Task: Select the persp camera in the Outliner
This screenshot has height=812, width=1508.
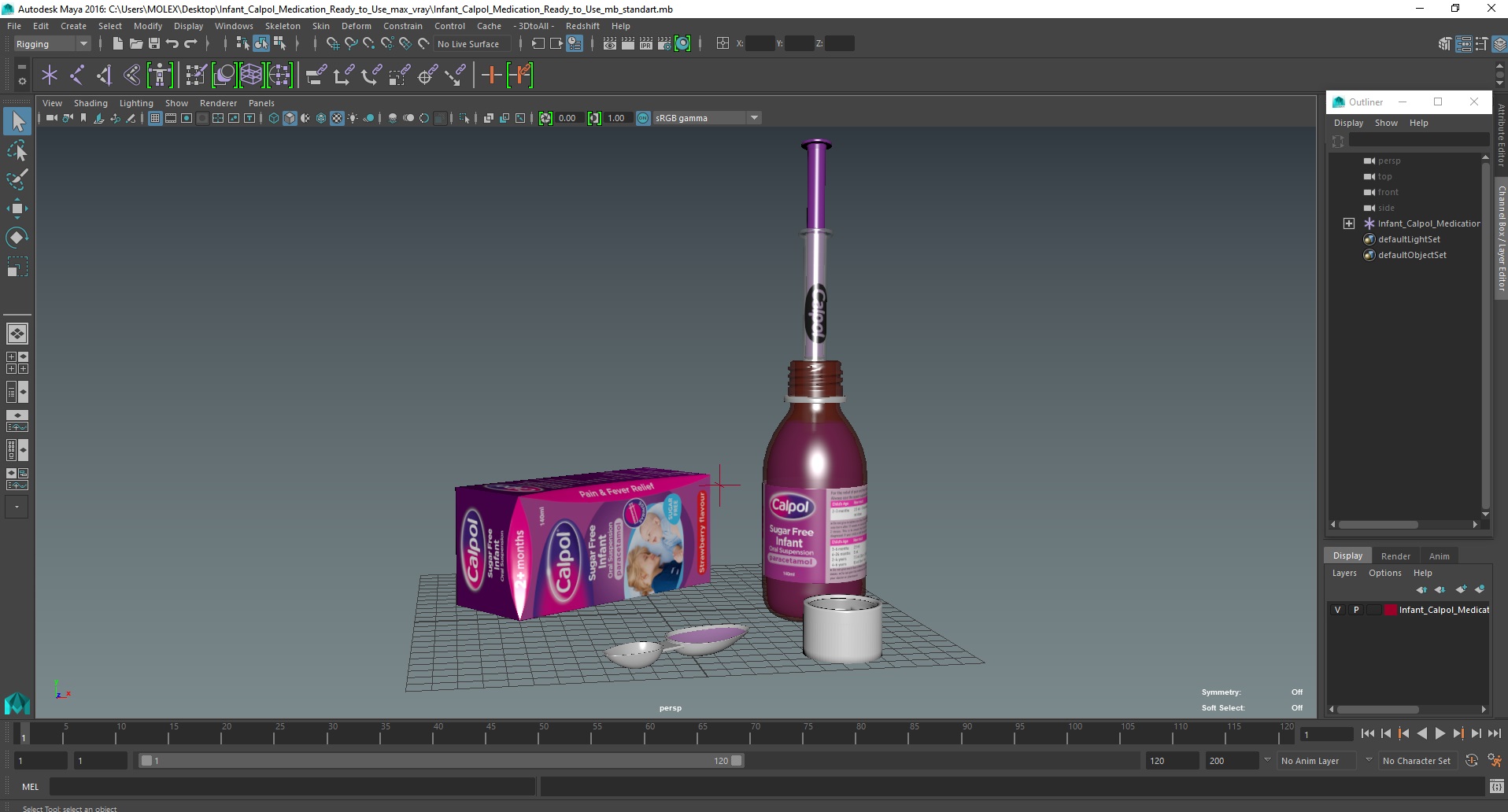Action: (x=1388, y=161)
